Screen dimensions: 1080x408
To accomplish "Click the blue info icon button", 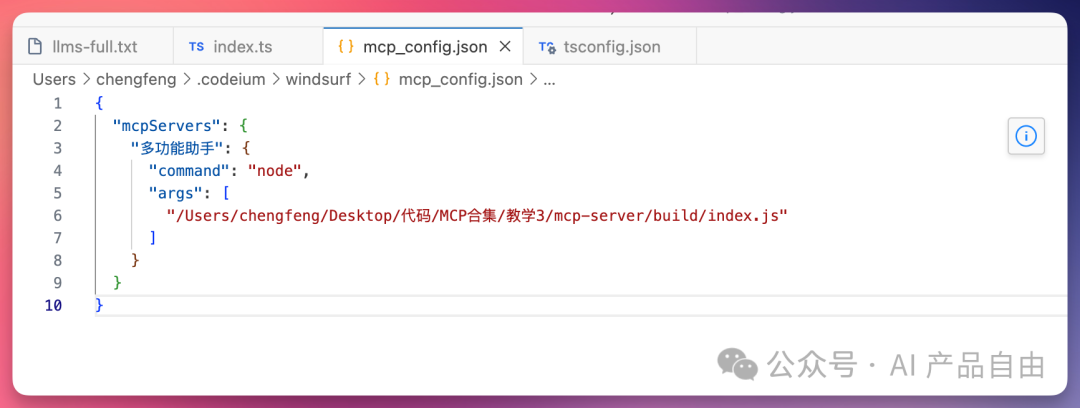I will coord(1026,136).
